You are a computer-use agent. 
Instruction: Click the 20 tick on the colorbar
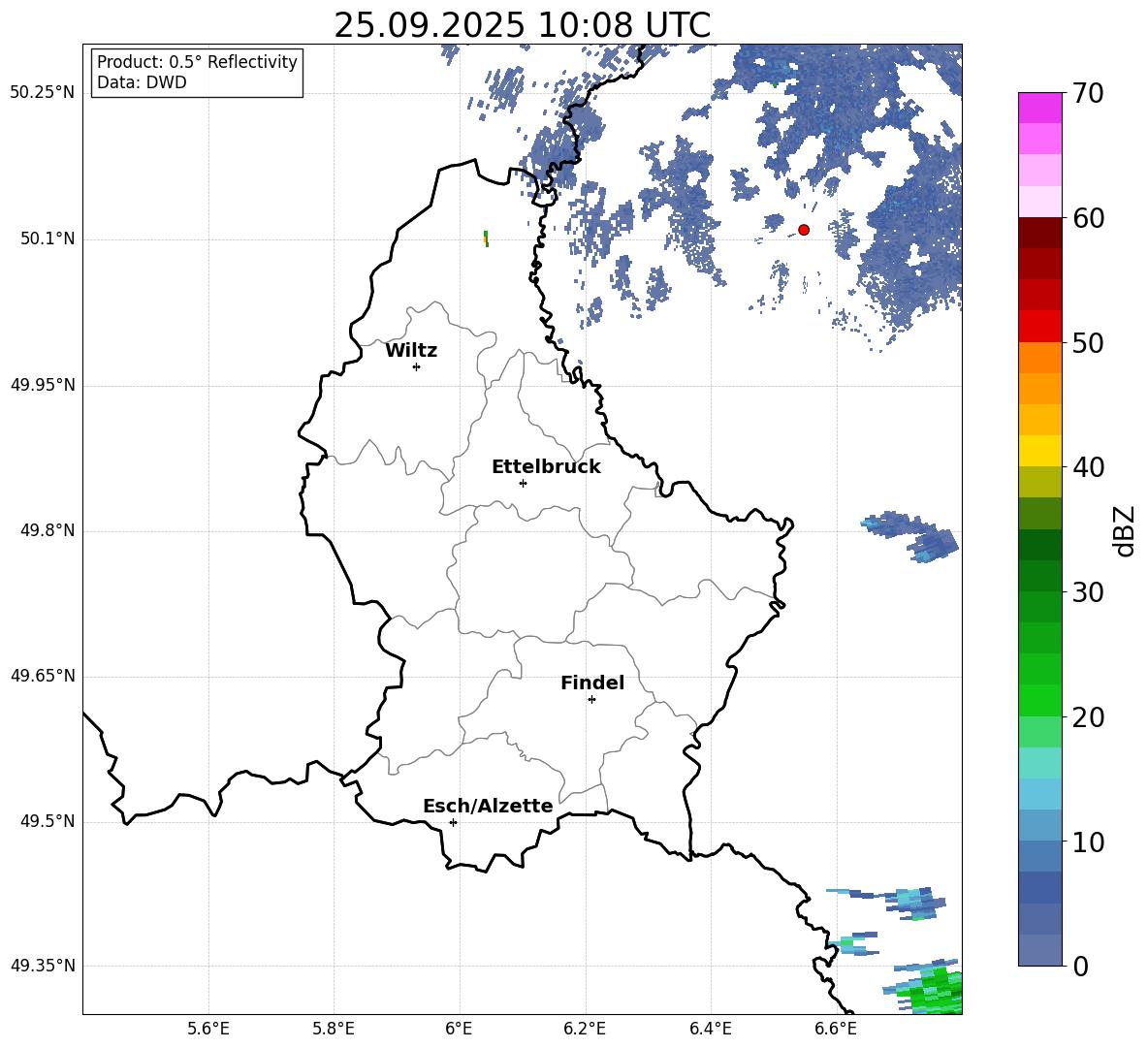[x=1088, y=717]
